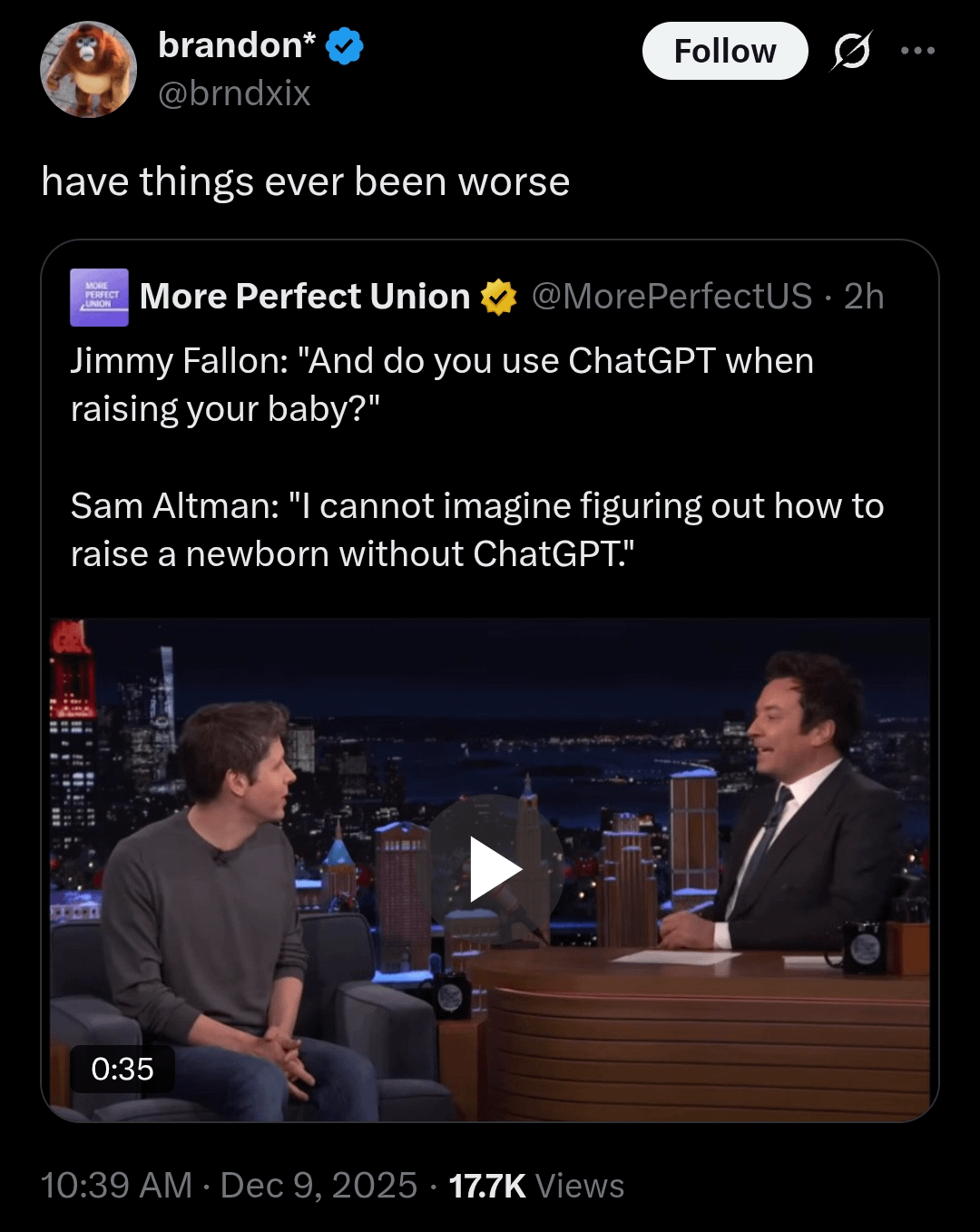Click the "have things ever been worse" text

[x=306, y=181]
